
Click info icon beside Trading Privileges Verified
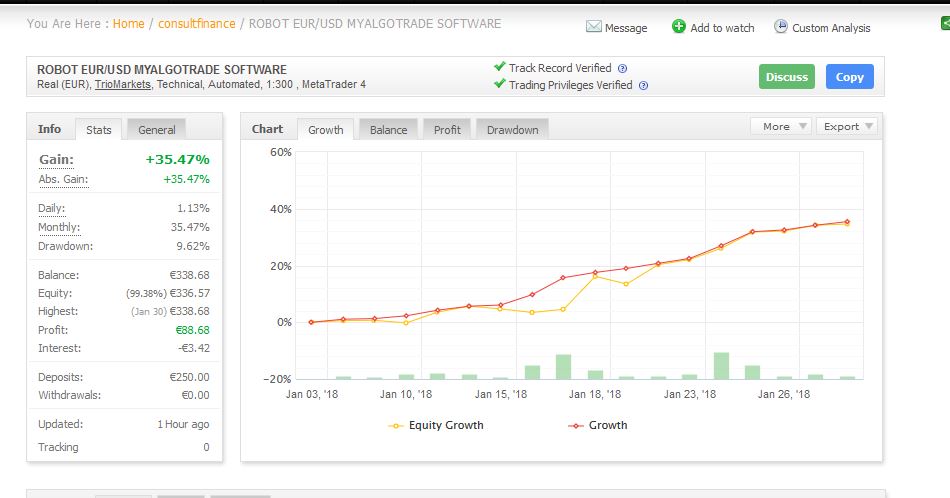click(643, 86)
